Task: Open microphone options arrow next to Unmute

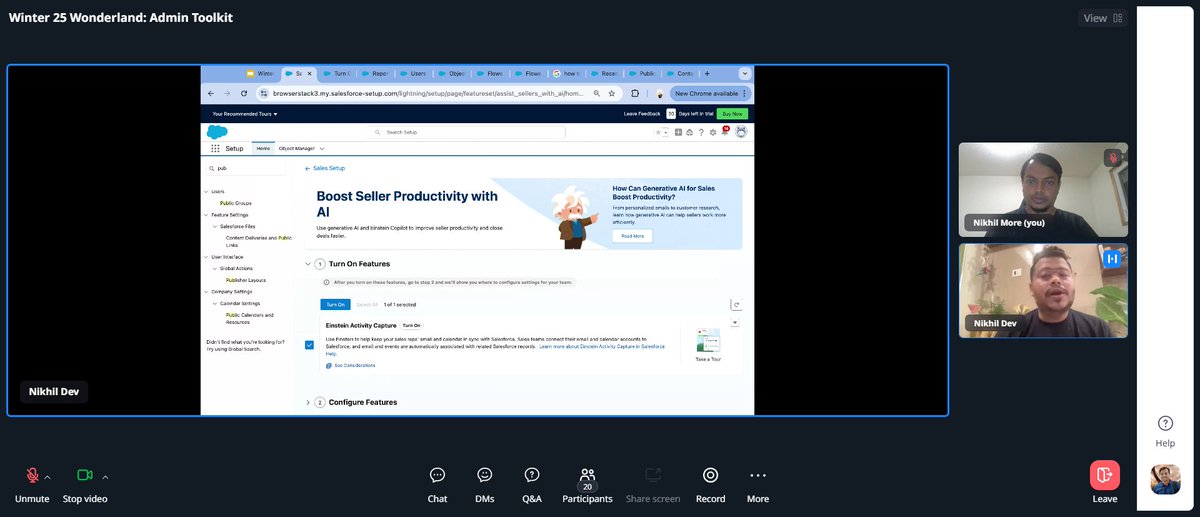Action: [48, 477]
